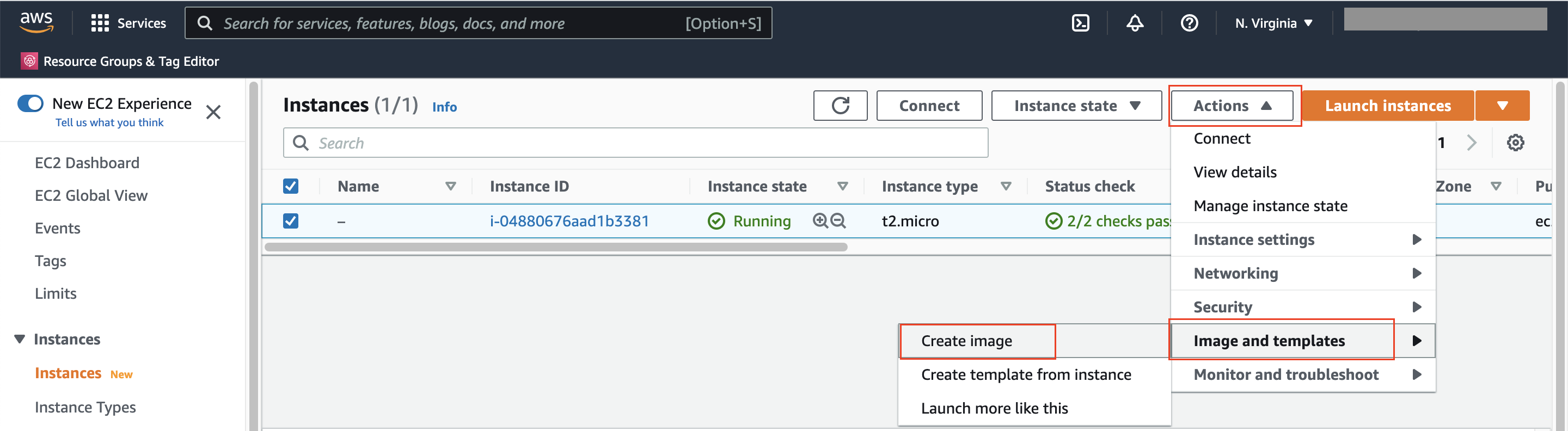
Task: Uncheck the i-04880676aad1b3381 row checkbox
Action: 291,220
